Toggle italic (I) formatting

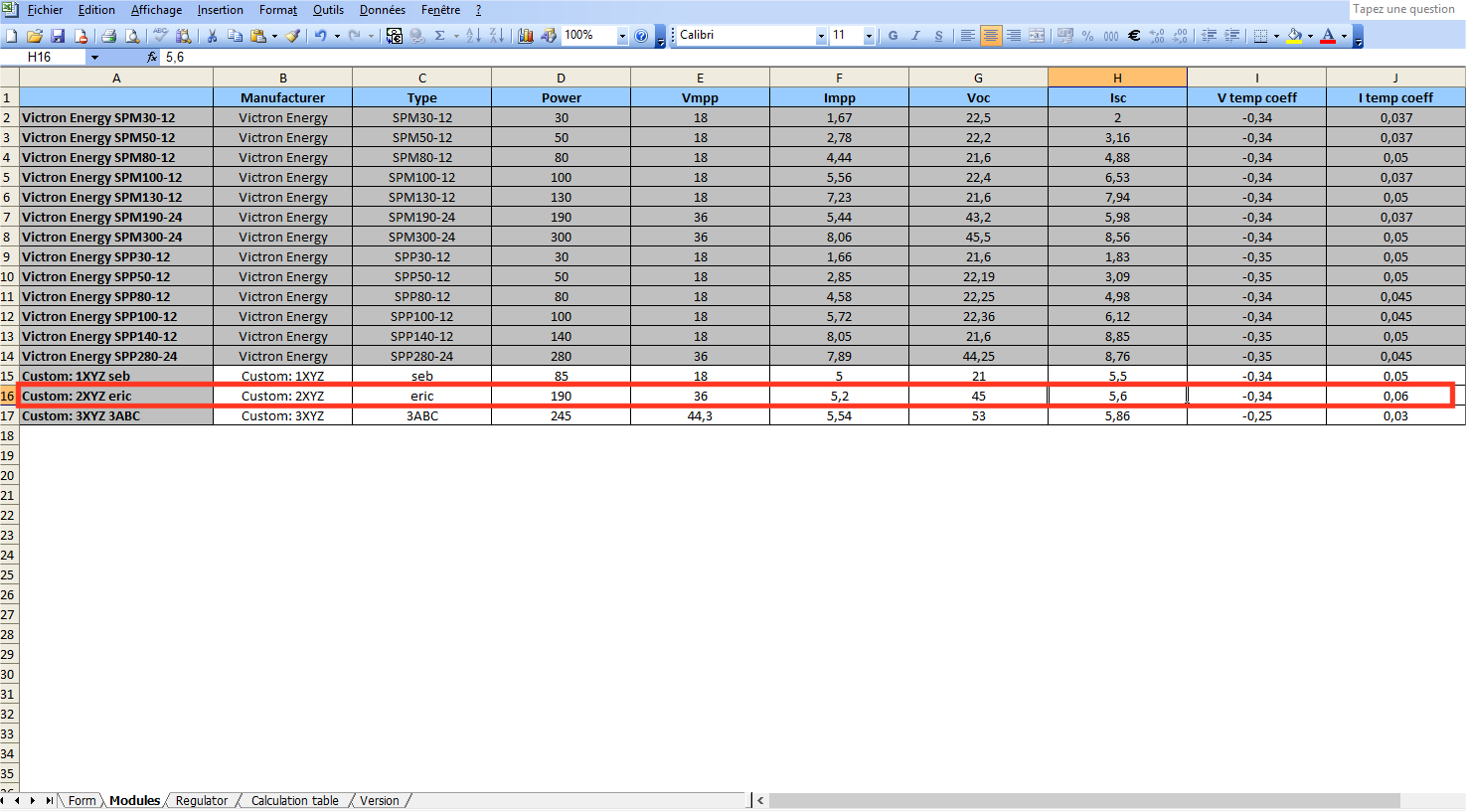coord(915,36)
